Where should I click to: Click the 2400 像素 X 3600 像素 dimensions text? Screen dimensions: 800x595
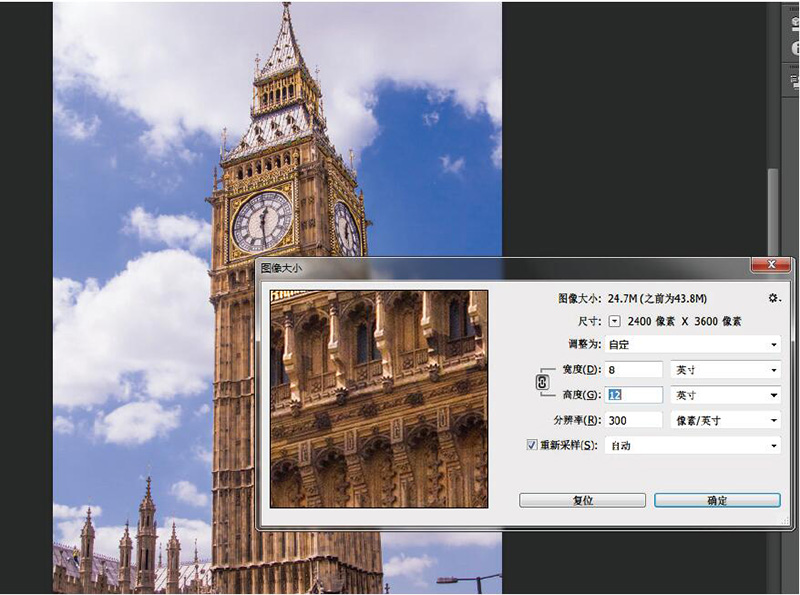(x=685, y=321)
